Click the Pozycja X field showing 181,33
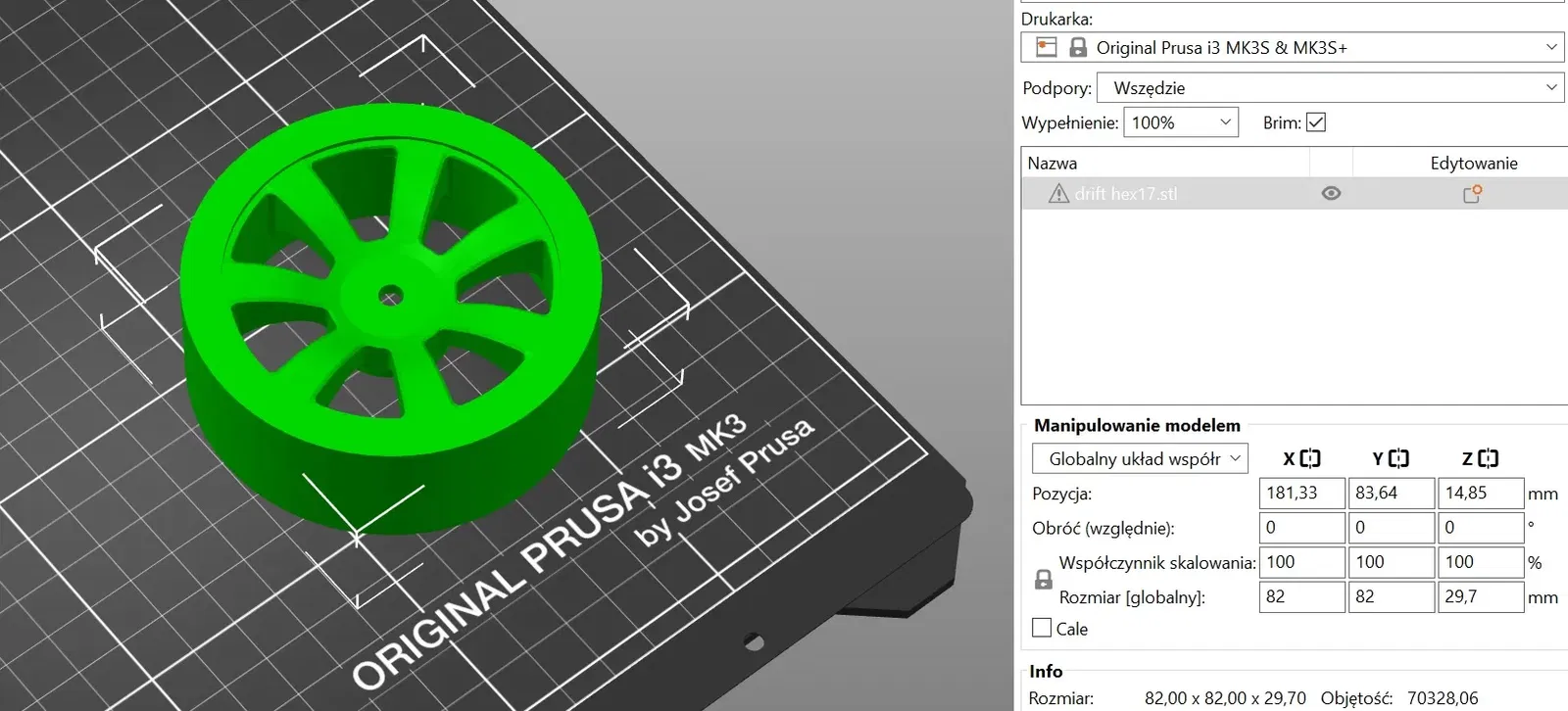Screen dimensions: 1568x711 point(1302,493)
